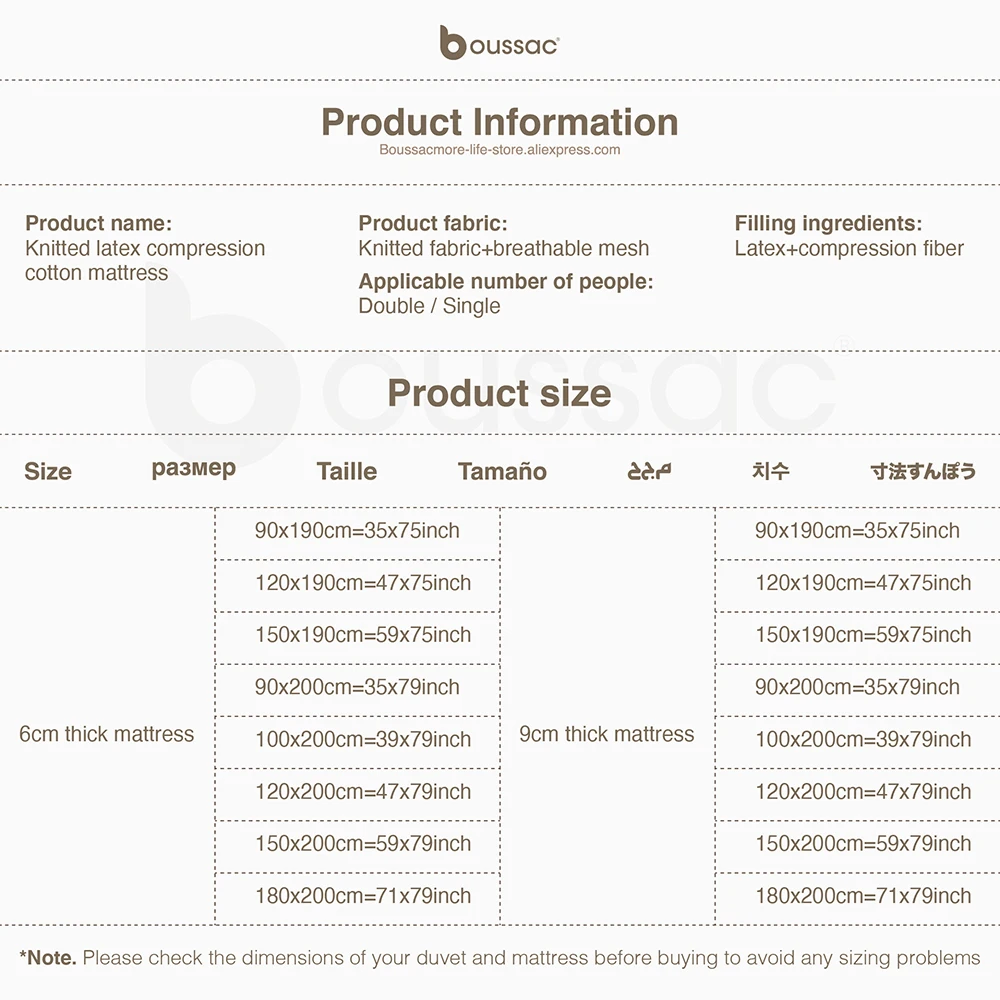Screen dimensions: 1000x1000
Task: Open the Boussacmore-life-store.aliexpress.com link
Action: tap(499, 150)
